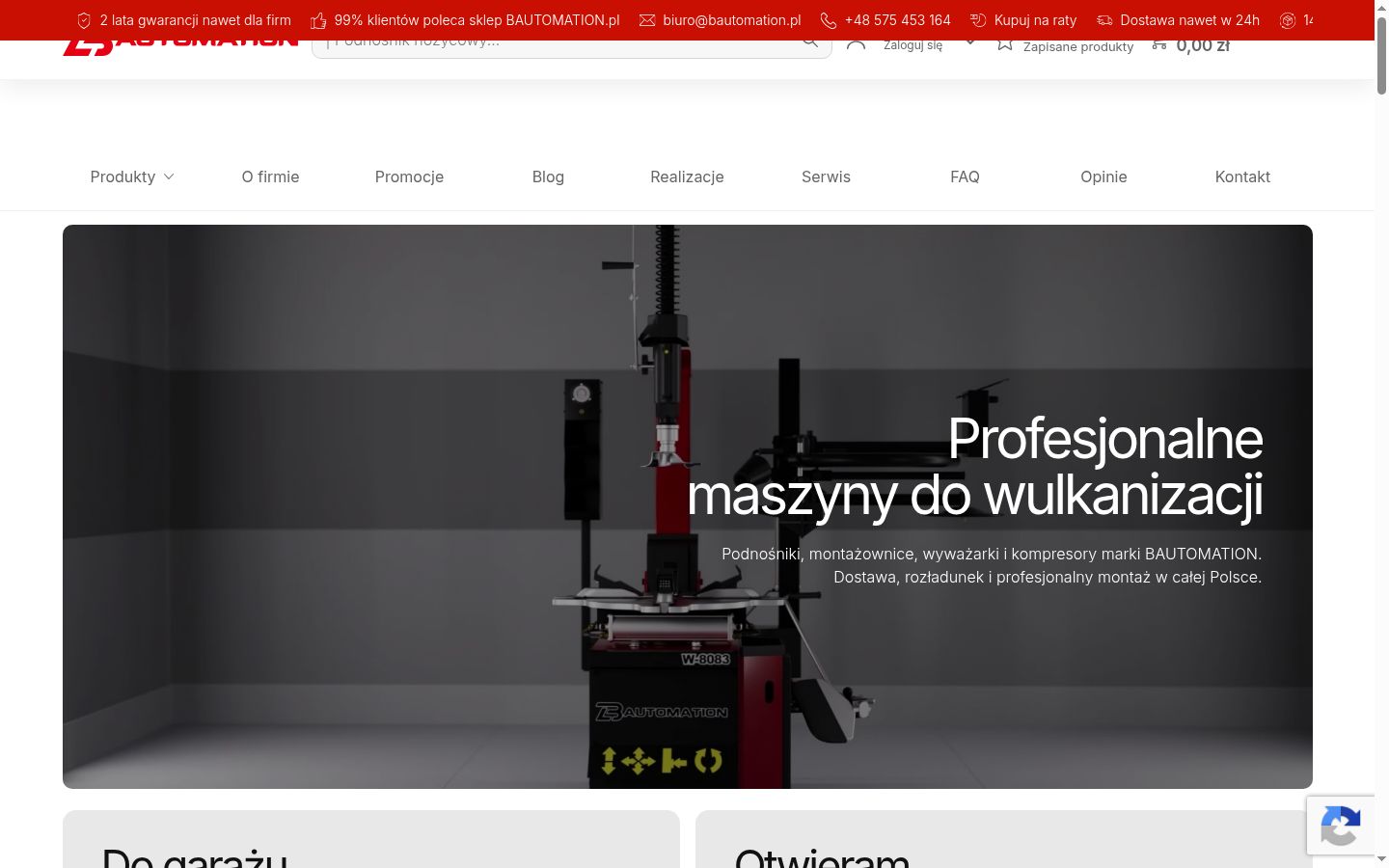This screenshot has height=868, width=1389.
Task: Click the Podnośniki, montażownice description text
Action: (x=992, y=565)
